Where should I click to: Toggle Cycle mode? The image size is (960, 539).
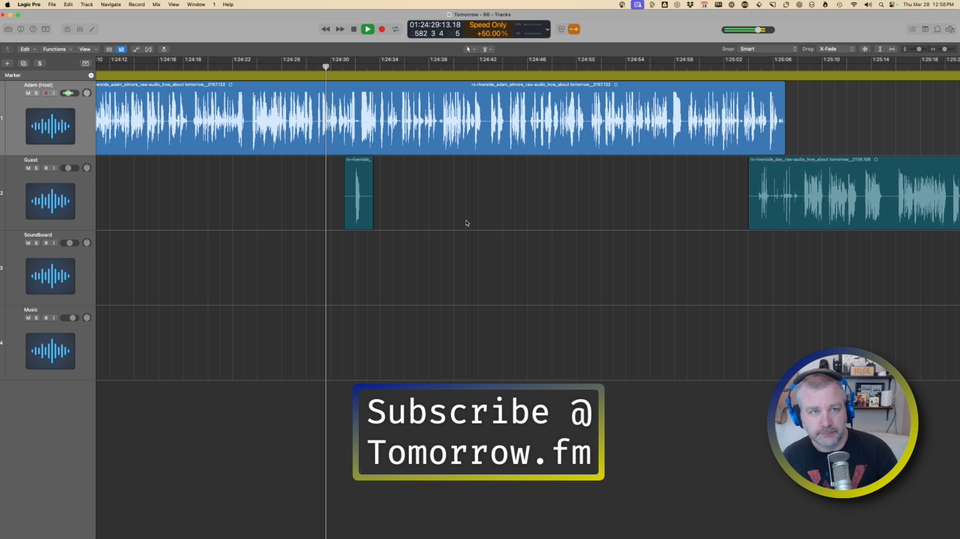click(x=396, y=29)
